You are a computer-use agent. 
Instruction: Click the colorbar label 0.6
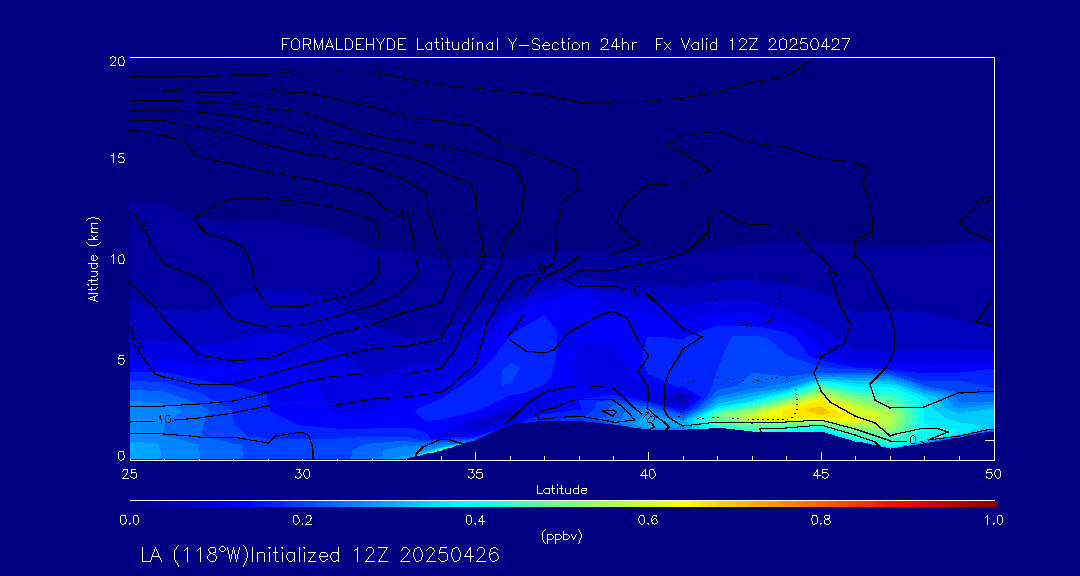click(648, 520)
